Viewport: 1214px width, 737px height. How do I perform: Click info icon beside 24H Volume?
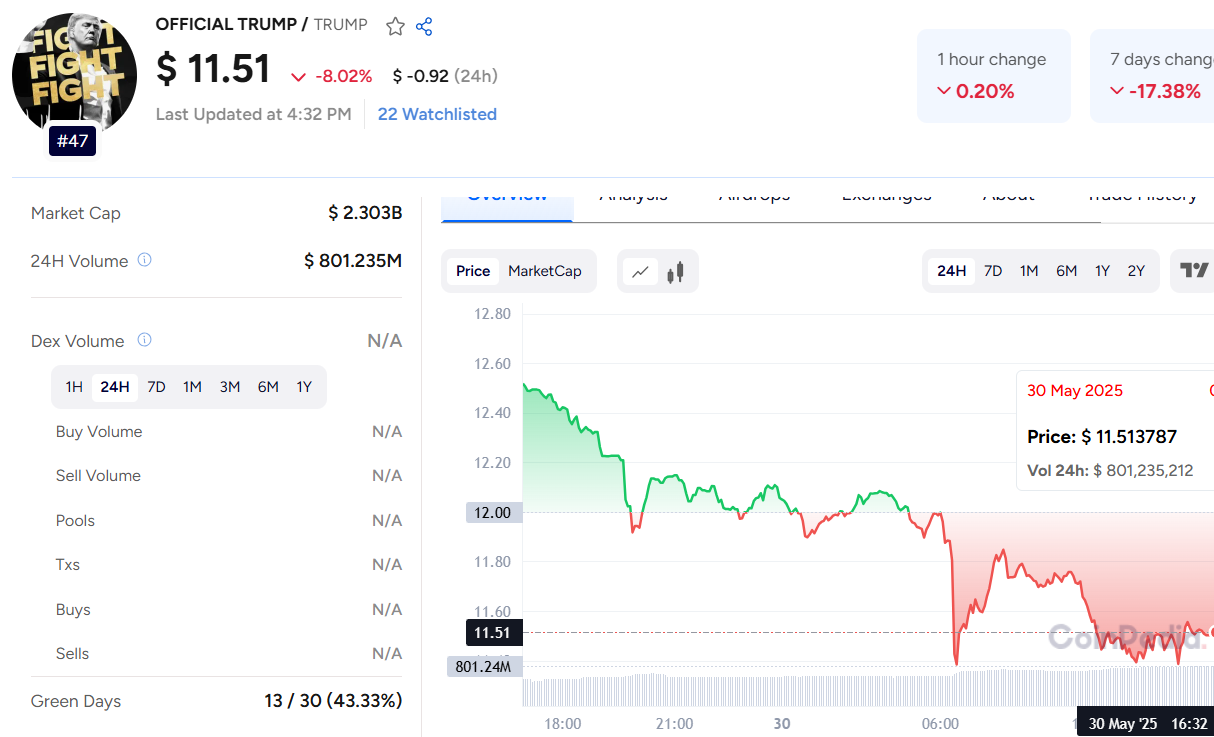click(x=144, y=260)
